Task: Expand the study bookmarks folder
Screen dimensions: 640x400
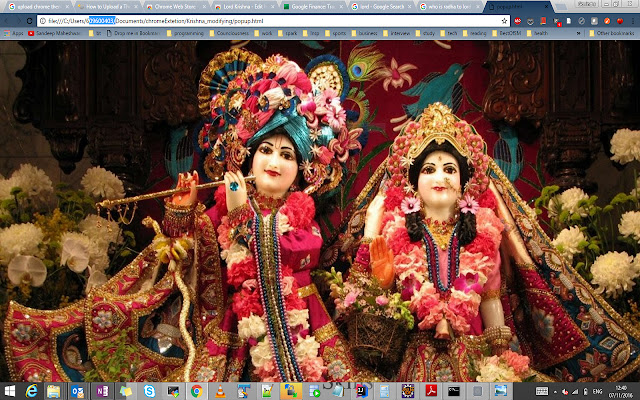Action: pos(425,33)
